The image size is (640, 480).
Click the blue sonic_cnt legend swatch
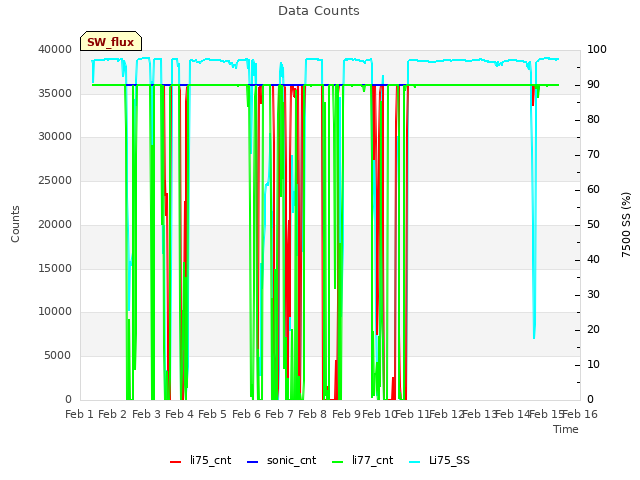coord(253,462)
